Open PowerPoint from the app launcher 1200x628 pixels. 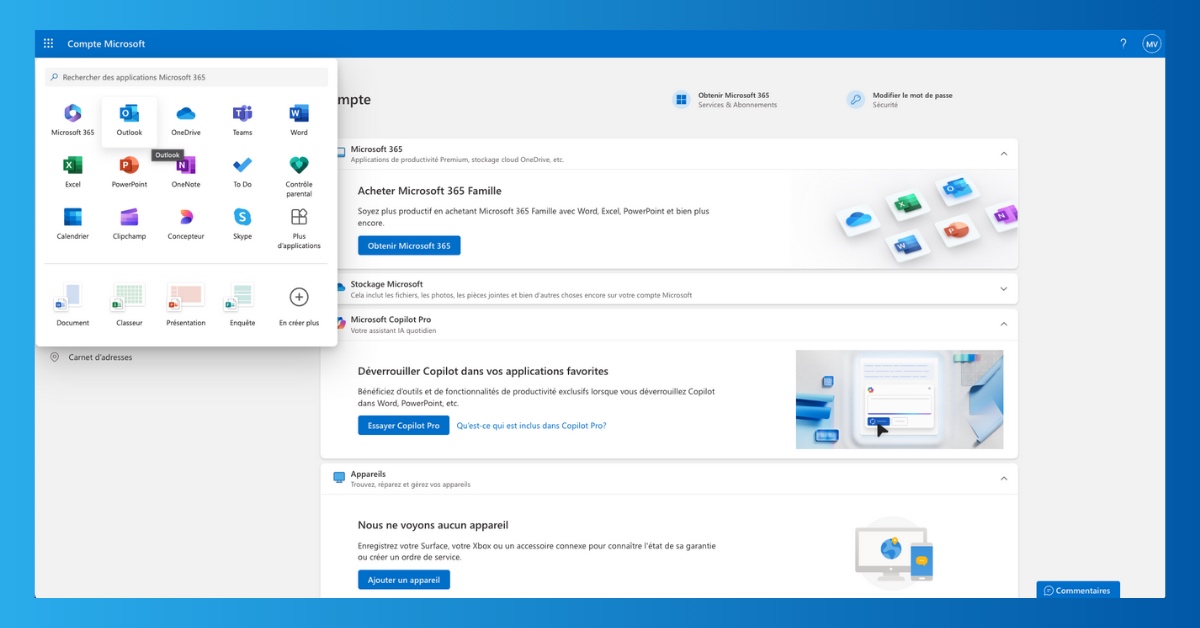129,171
